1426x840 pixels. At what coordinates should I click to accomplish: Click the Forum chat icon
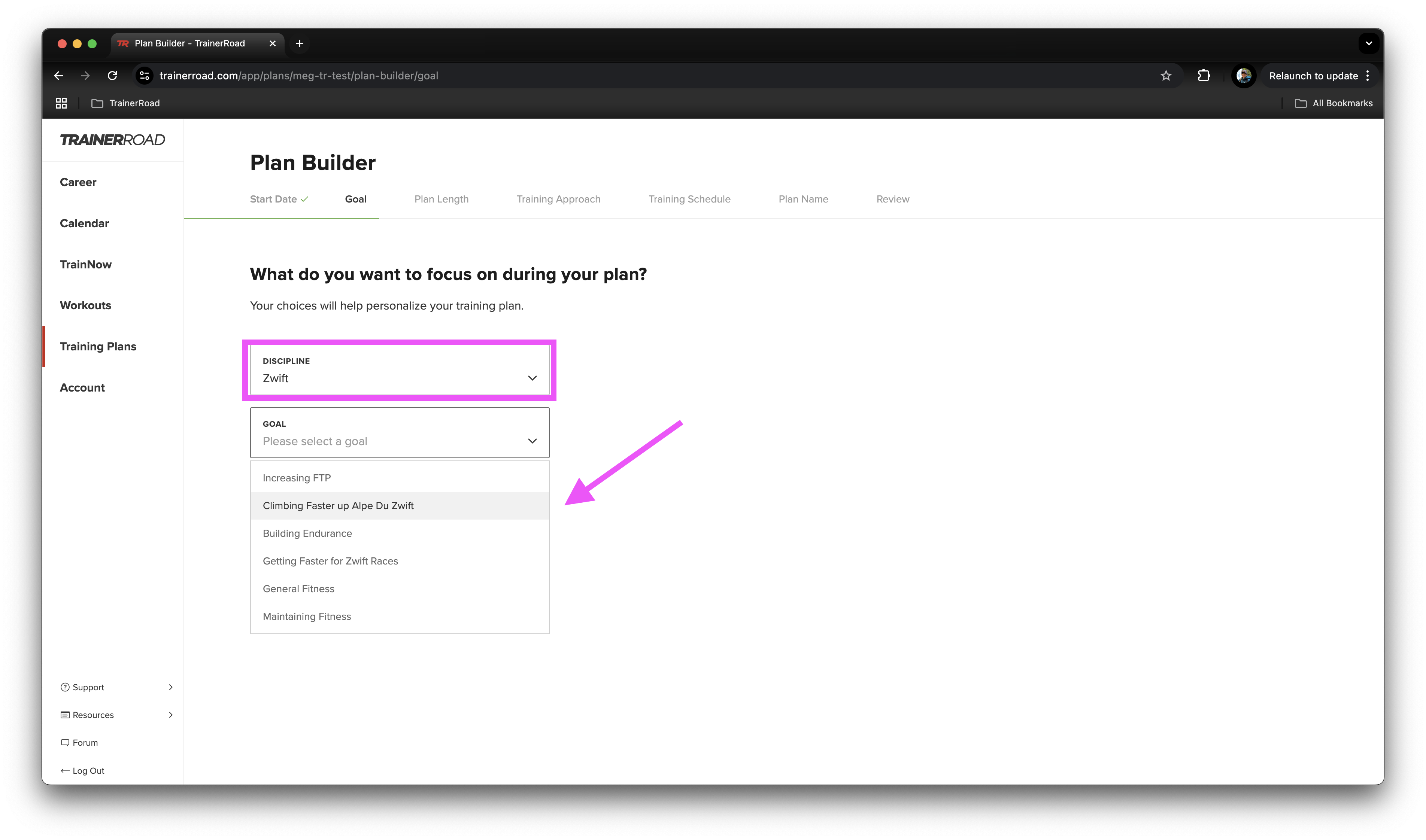click(65, 743)
